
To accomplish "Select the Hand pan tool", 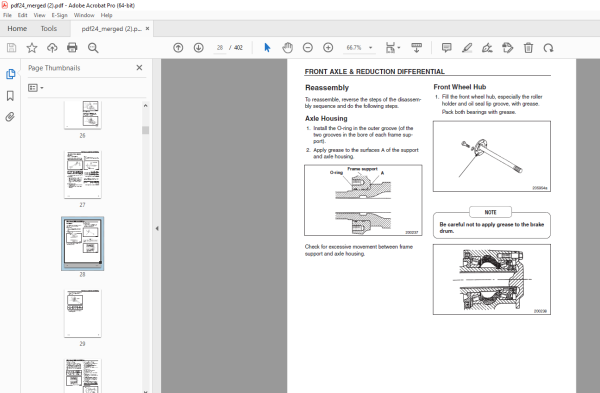I will coord(287,48).
